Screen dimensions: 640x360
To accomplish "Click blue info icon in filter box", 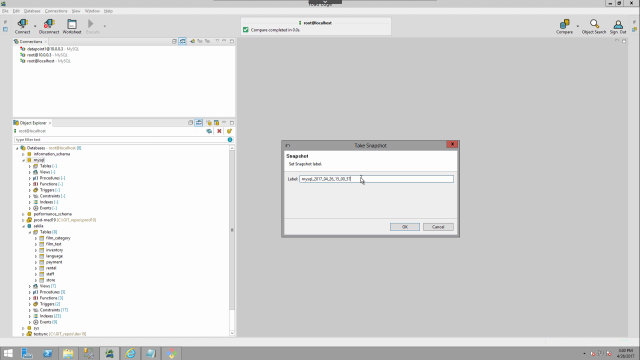I will (x=230, y=140).
